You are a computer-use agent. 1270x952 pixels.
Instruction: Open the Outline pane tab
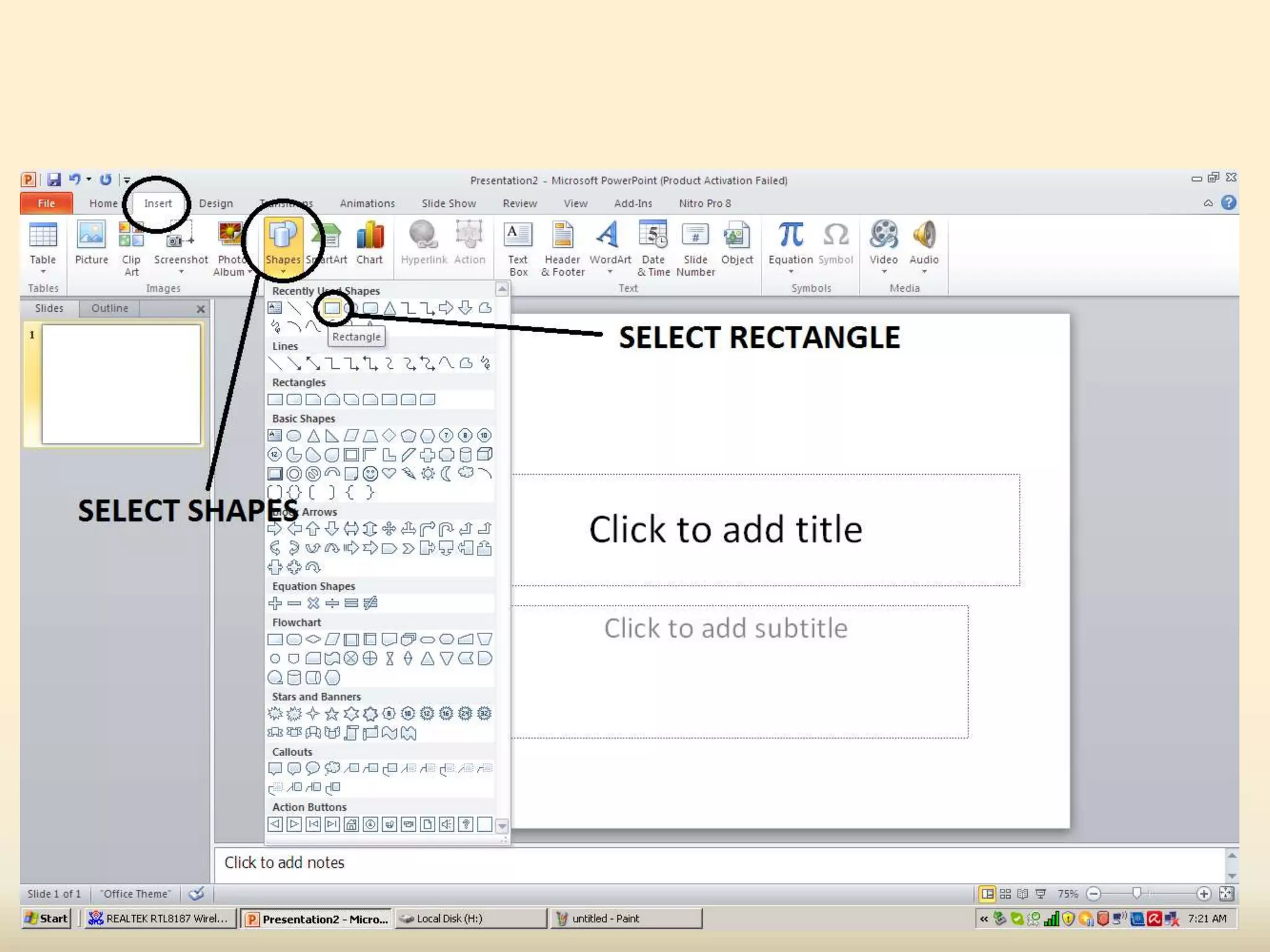(x=110, y=308)
